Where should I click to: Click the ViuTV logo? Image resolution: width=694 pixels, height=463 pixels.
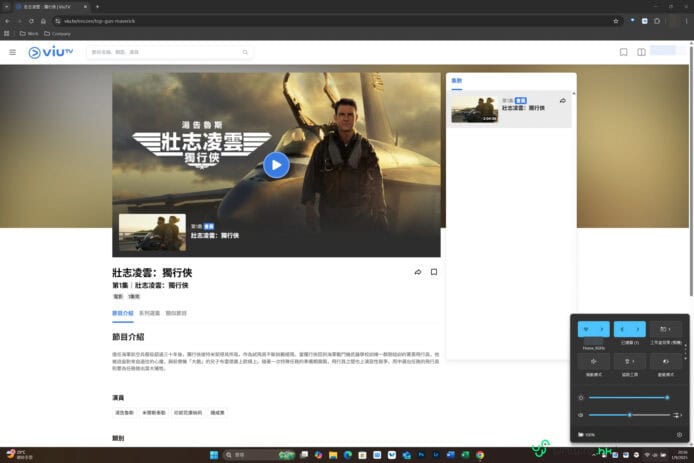50,52
